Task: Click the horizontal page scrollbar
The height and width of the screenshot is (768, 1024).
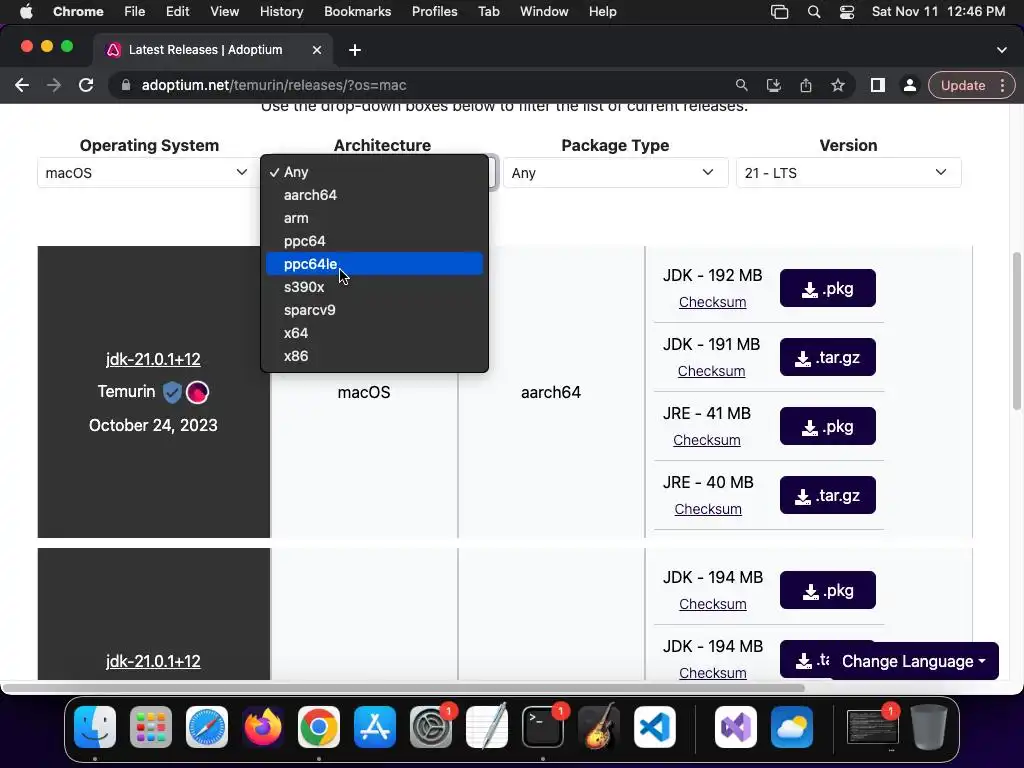Action: [403, 688]
